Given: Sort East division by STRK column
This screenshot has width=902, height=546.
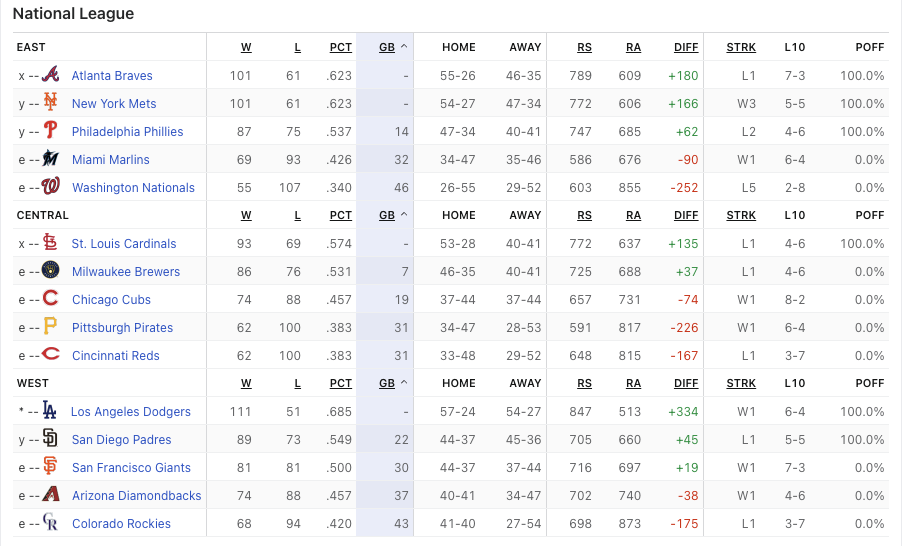Looking at the screenshot, I should 741,47.
